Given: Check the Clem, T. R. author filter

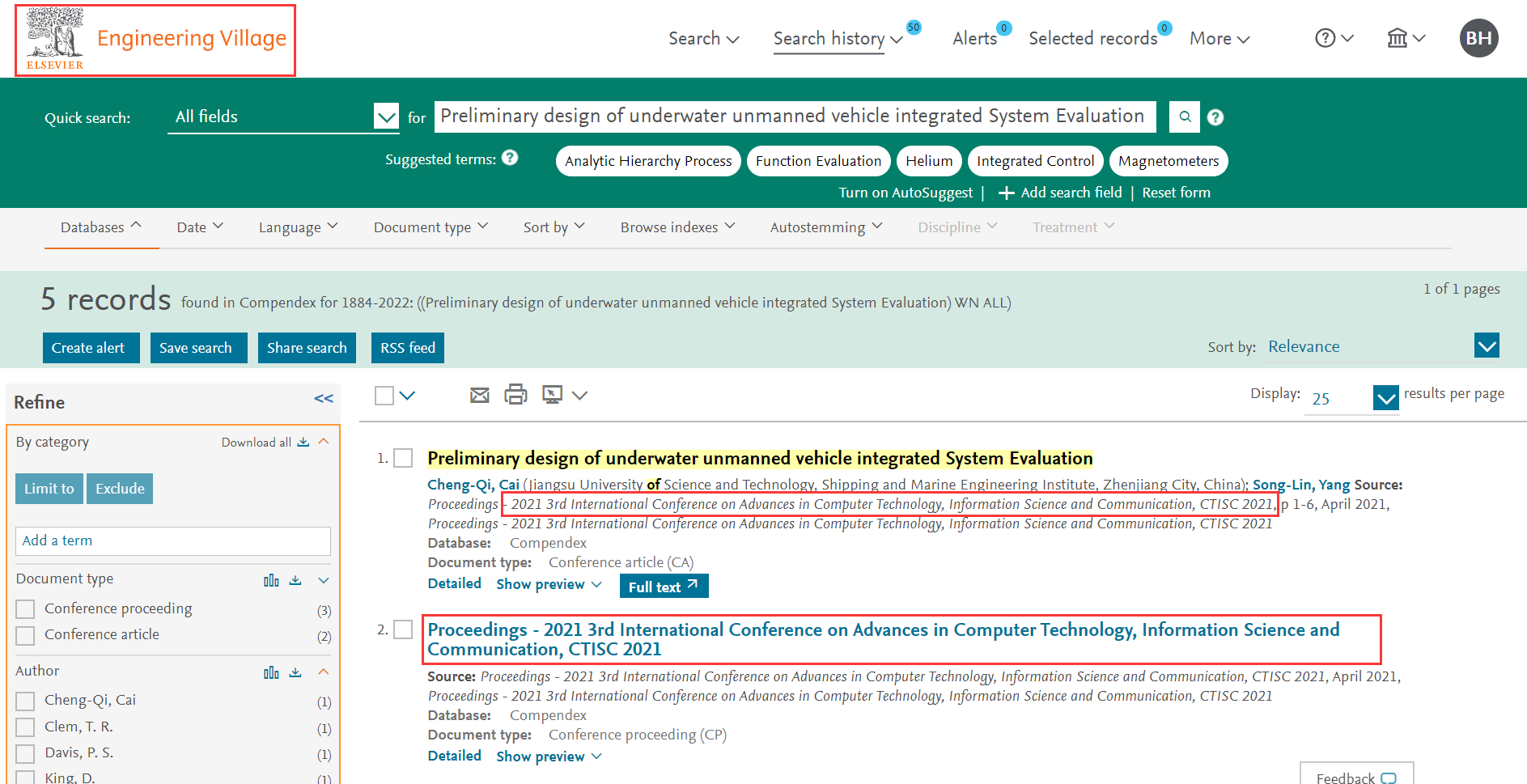Looking at the screenshot, I should click(x=25, y=727).
